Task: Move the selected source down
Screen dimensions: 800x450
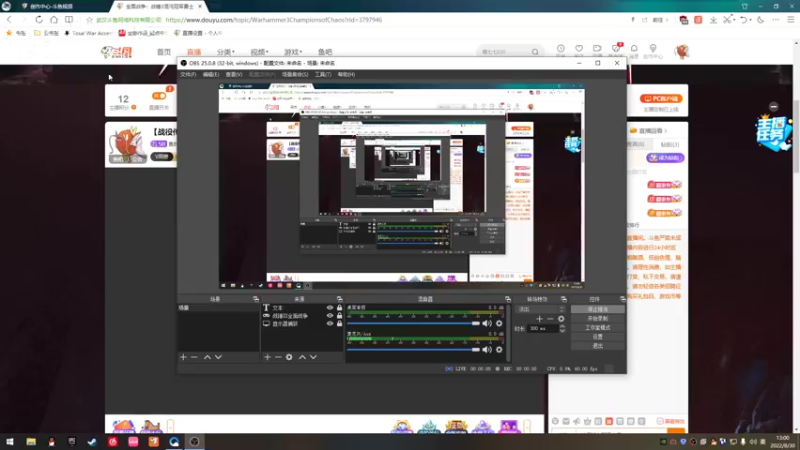Action: (313, 357)
